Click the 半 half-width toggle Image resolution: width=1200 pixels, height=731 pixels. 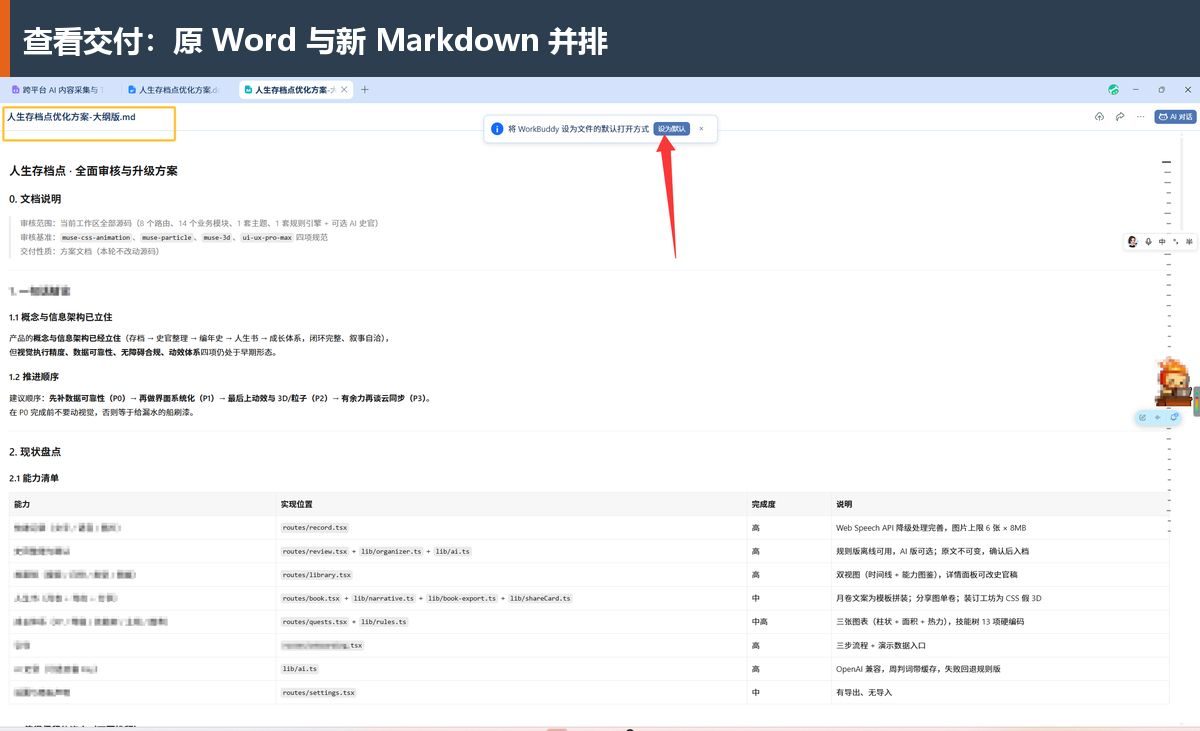click(1189, 241)
